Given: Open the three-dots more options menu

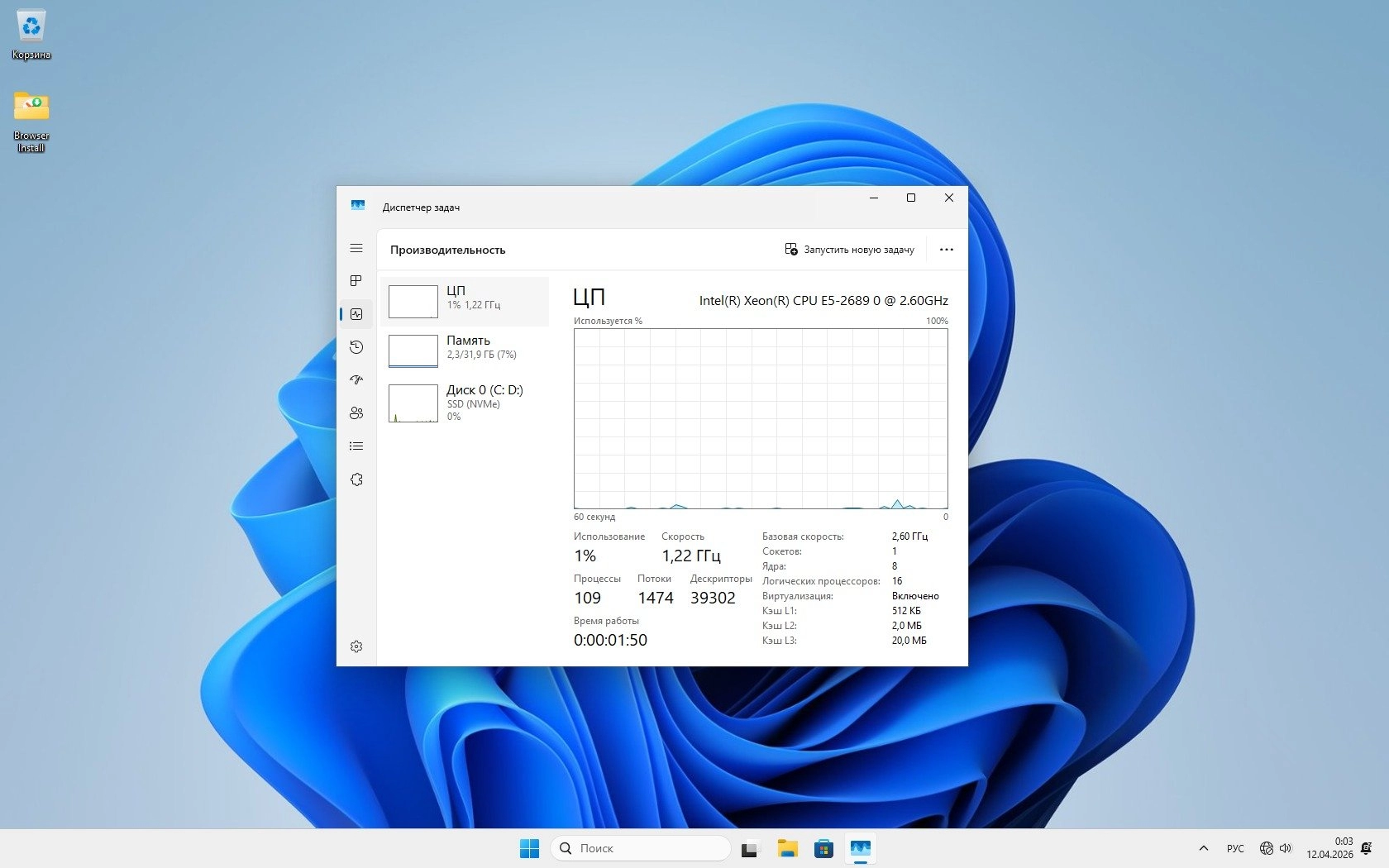Looking at the screenshot, I should click(947, 250).
